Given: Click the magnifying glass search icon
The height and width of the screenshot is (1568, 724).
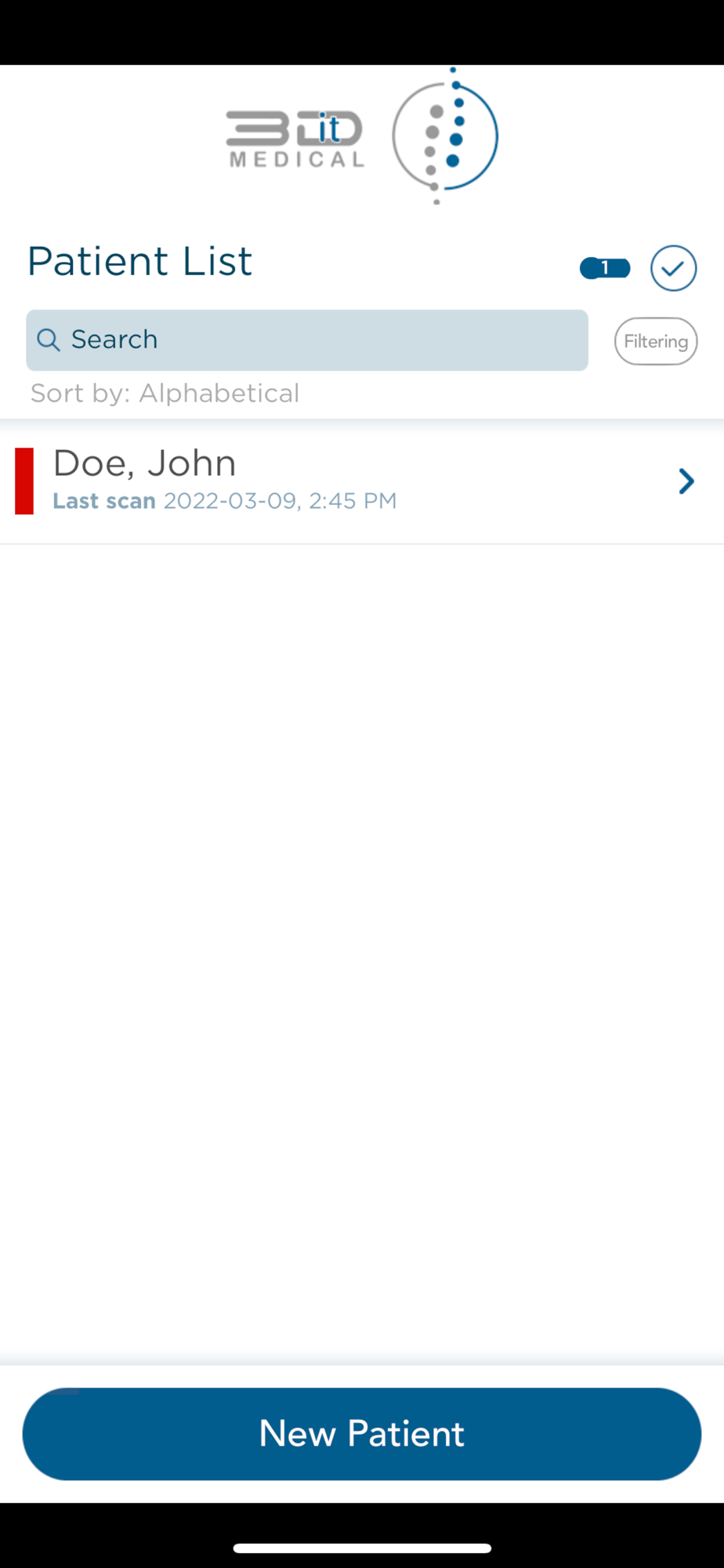Looking at the screenshot, I should click(x=49, y=339).
